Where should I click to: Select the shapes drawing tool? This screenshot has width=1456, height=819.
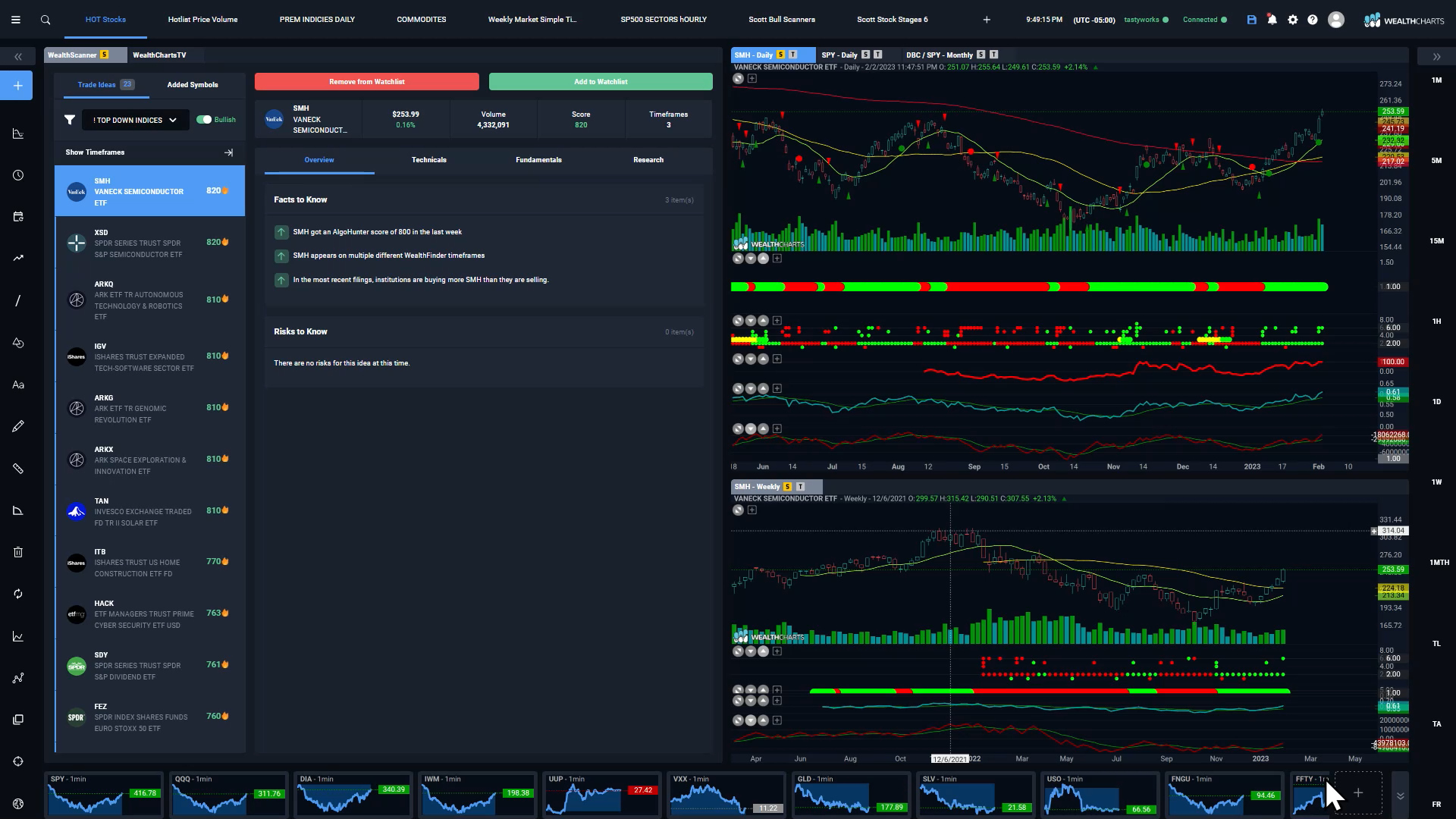[18, 343]
